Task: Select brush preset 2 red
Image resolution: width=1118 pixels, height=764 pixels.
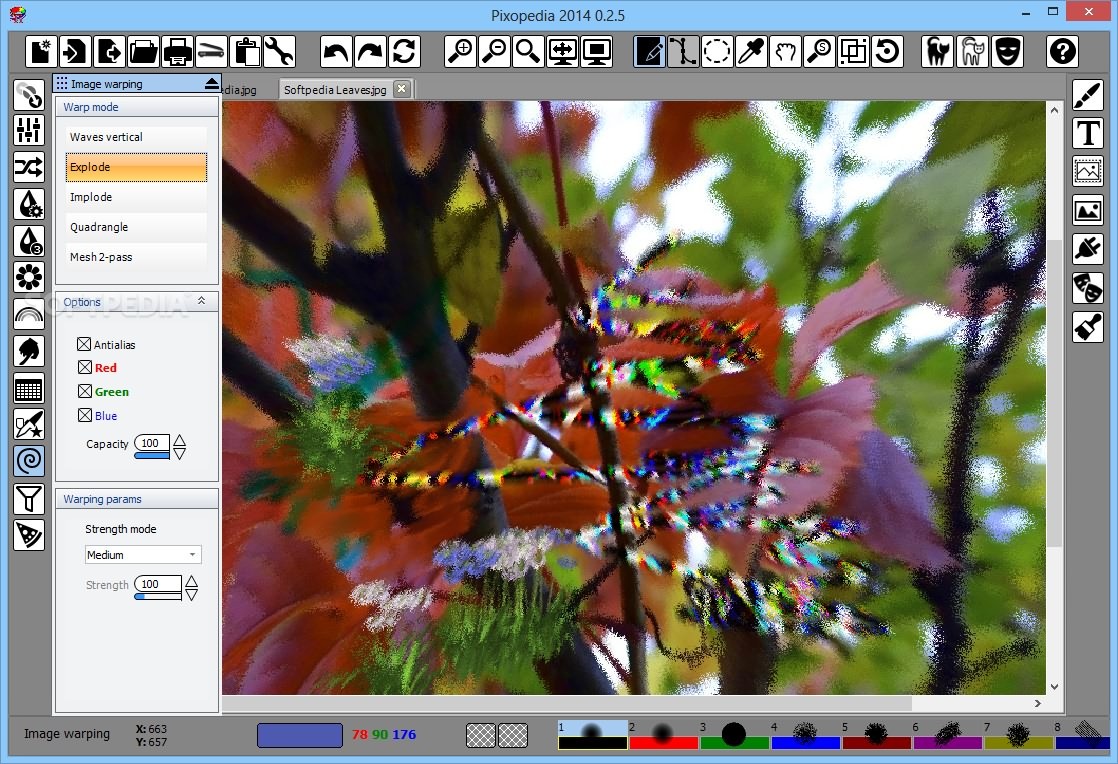Action: [662, 734]
